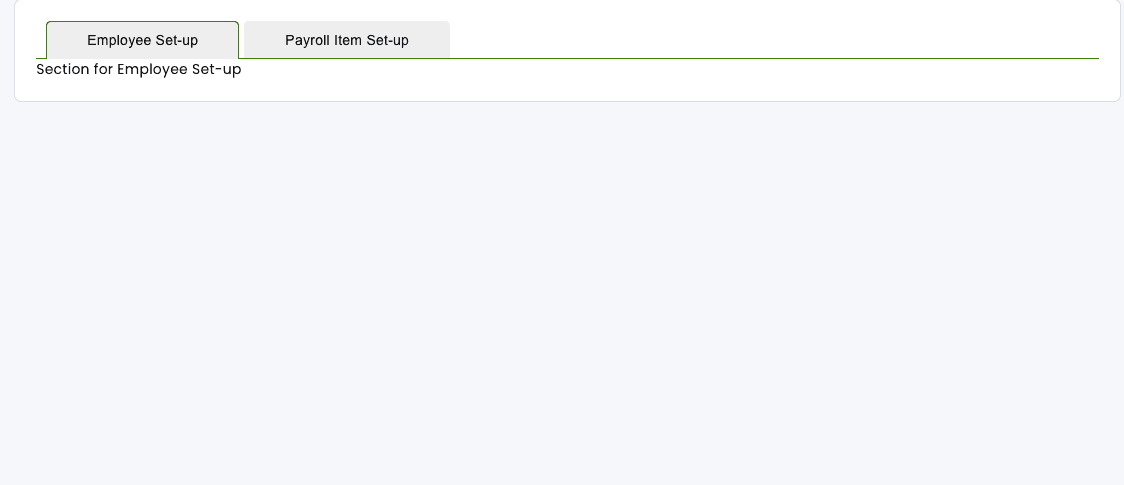Click the empty gray background below the panel
Screen dimensions: 1124x485
[x=560, y=300]
